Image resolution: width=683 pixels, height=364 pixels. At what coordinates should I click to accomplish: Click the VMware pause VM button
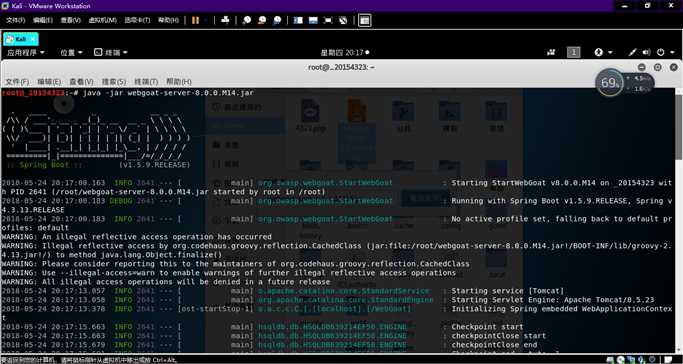click(x=195, y=20)
